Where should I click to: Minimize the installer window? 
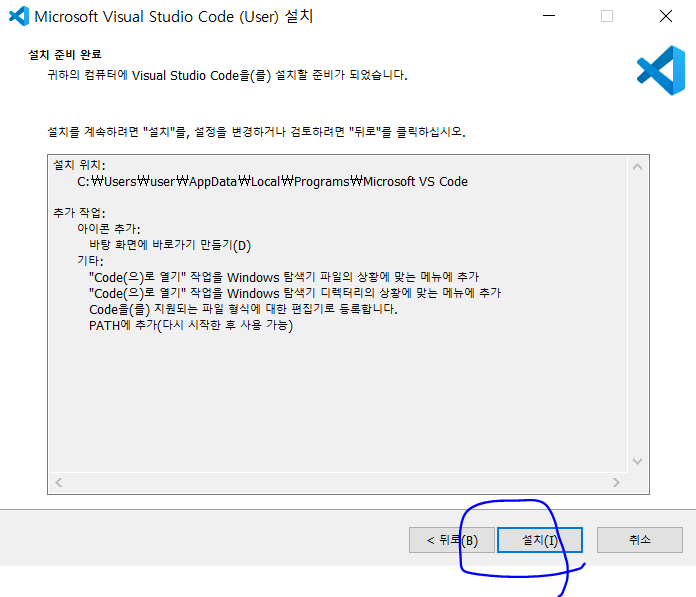pyautogui.click(x=549, y=16)
